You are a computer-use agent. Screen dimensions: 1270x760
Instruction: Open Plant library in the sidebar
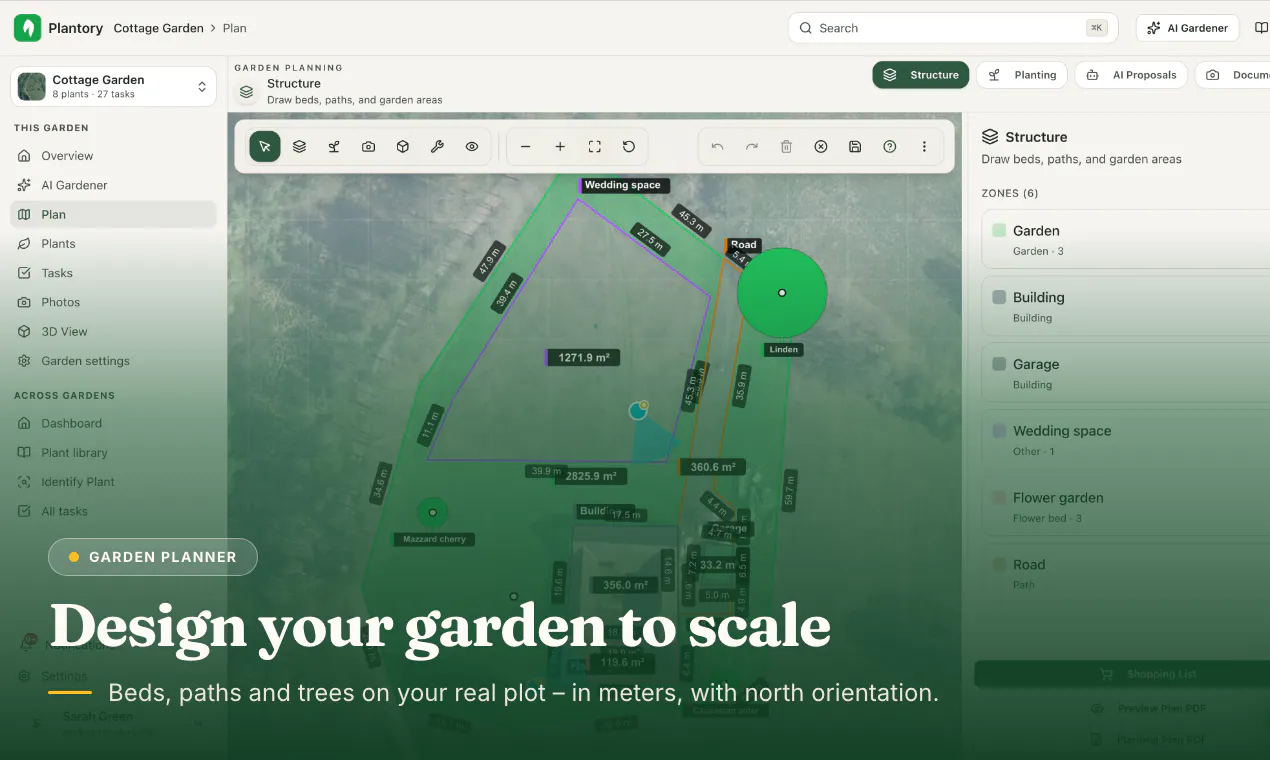[74, 453]
